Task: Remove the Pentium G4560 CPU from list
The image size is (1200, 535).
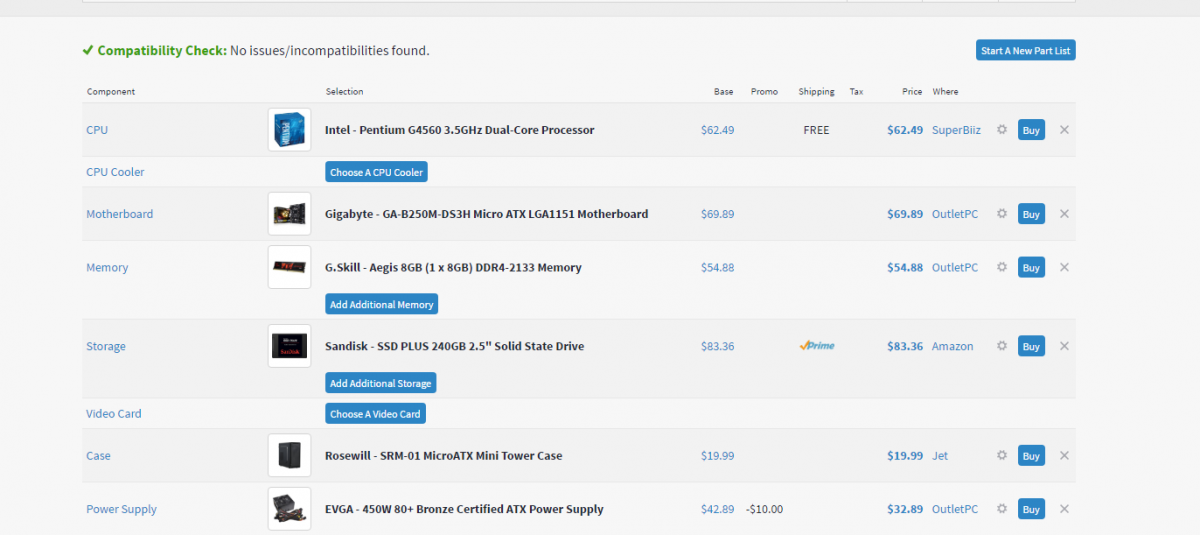Action: [x=1064, y=130]
